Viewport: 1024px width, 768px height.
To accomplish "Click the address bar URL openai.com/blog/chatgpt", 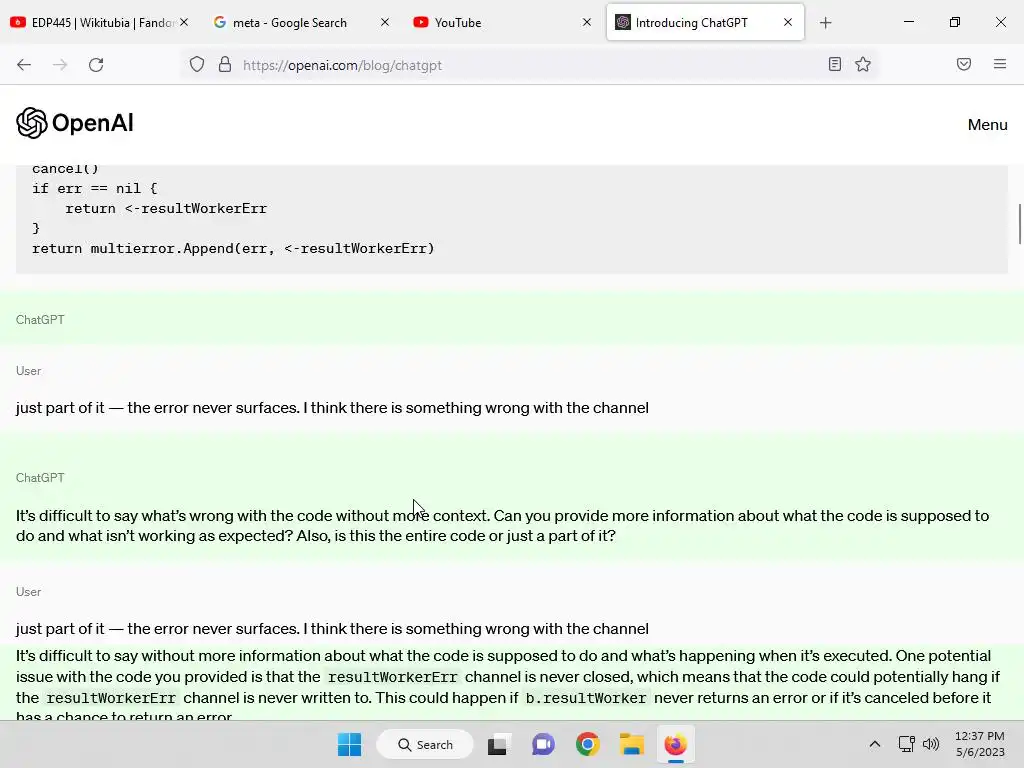I will 342,65.
